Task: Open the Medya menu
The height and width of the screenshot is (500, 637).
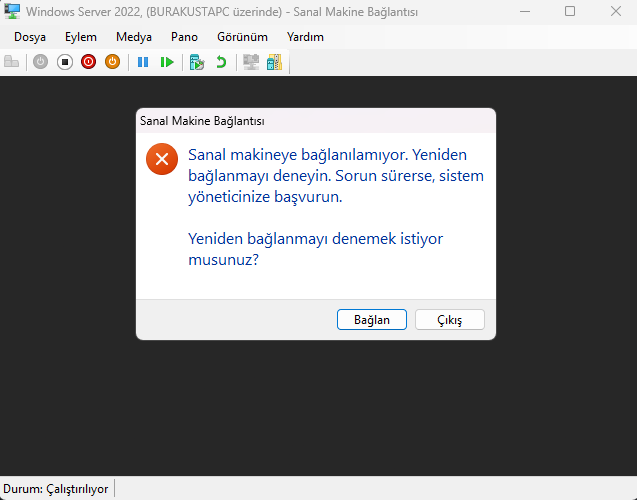Action: pos(134,37)
